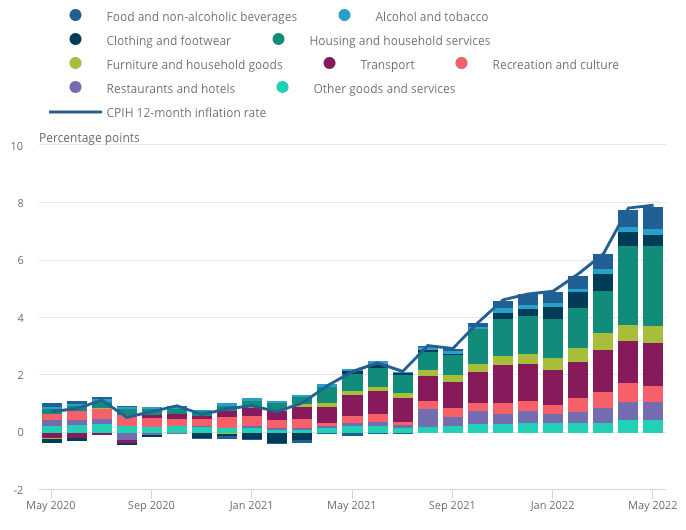686x530 pixels.
Task: Click the Furniture and household goods legend dot
Action: (75, 64)
